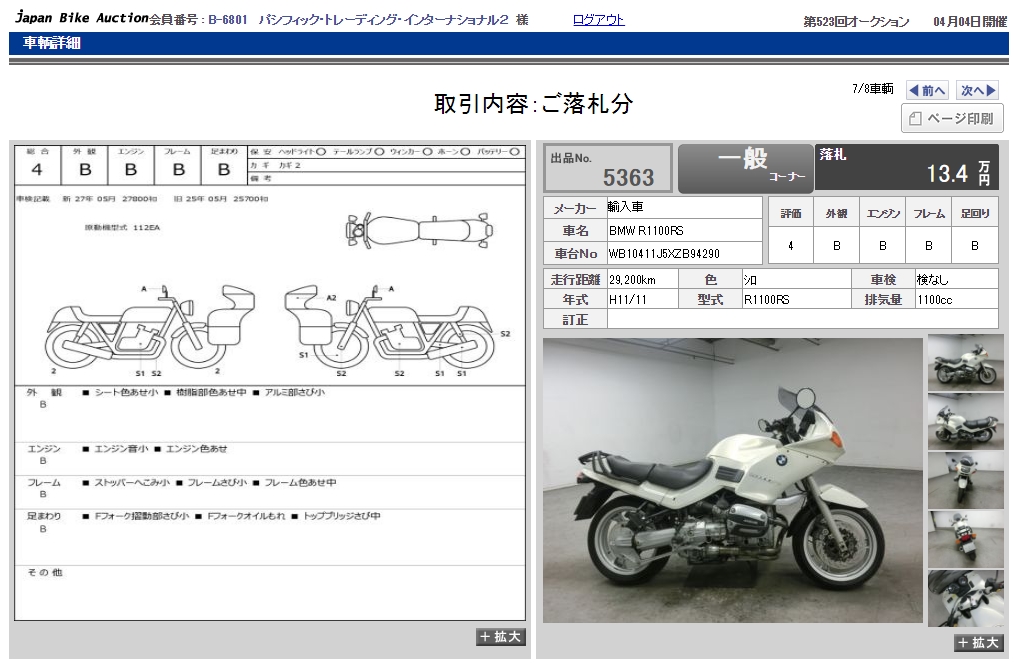Click the 車輌詳細 header title
Image resolution: width=1014 pixels, height=669 pixels.
click(x=52, y=43)
